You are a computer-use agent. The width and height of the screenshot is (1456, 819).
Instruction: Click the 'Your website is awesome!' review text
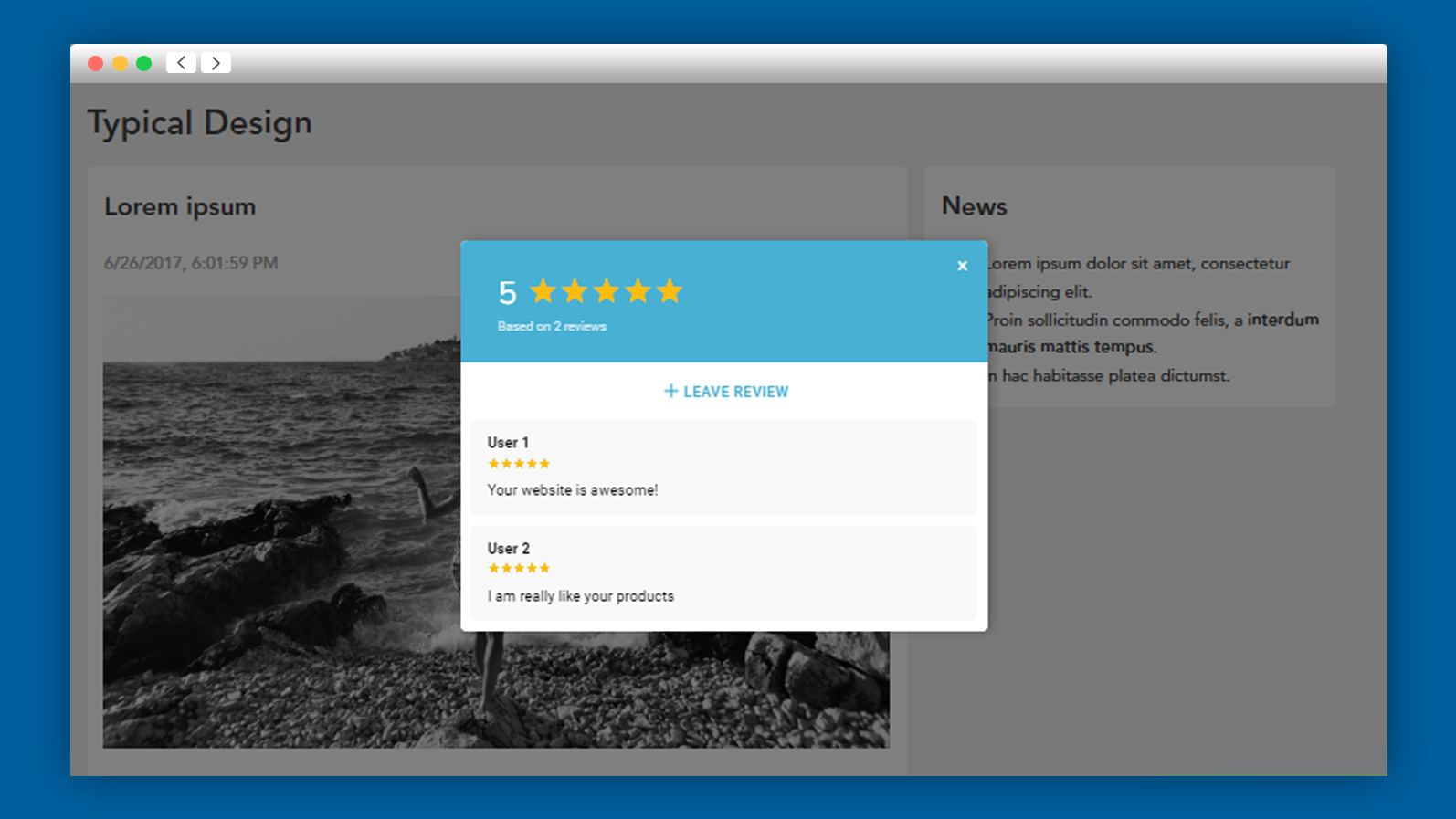coord(572,490)
